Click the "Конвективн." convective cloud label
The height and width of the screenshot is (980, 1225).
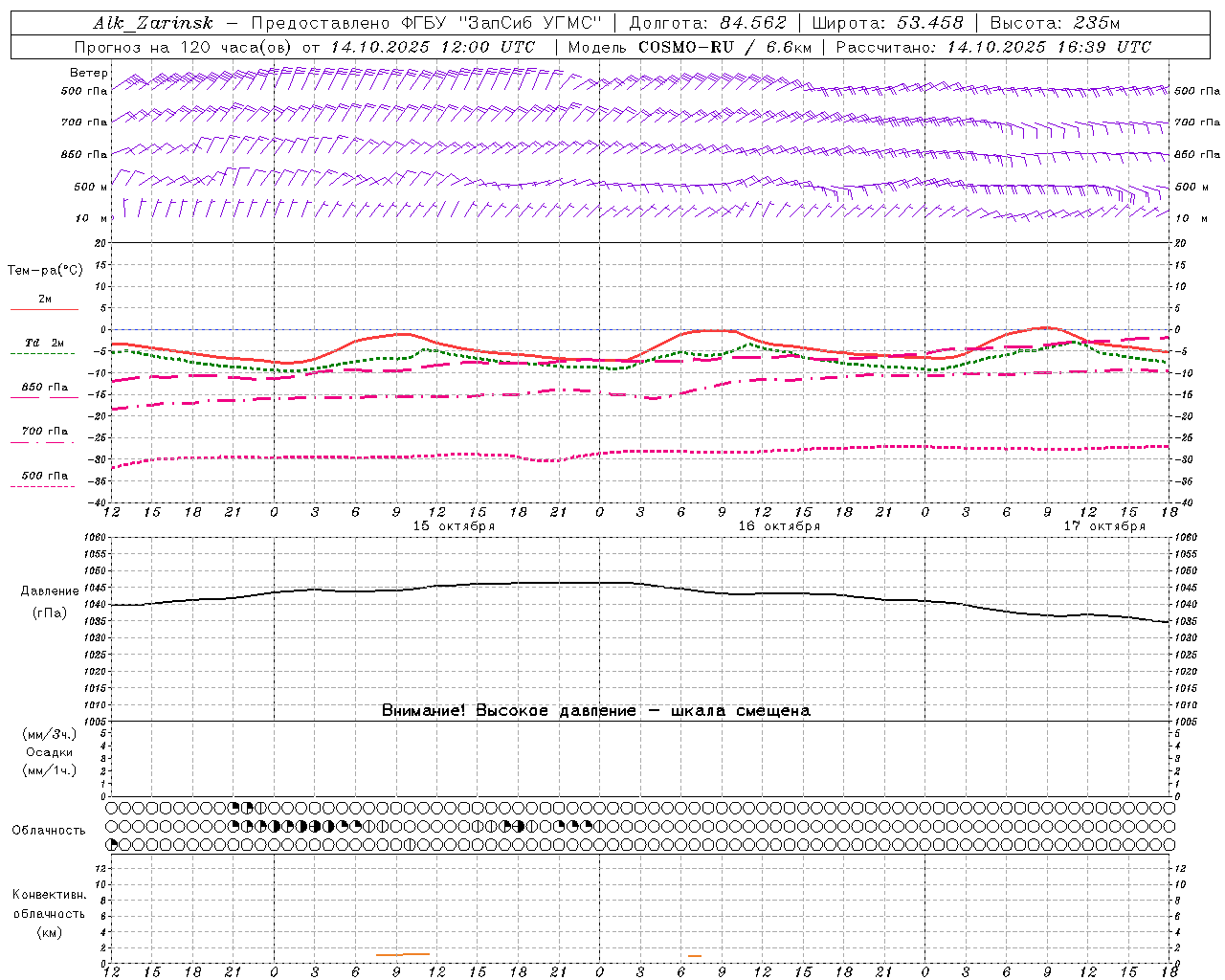[x=49, y=895]
